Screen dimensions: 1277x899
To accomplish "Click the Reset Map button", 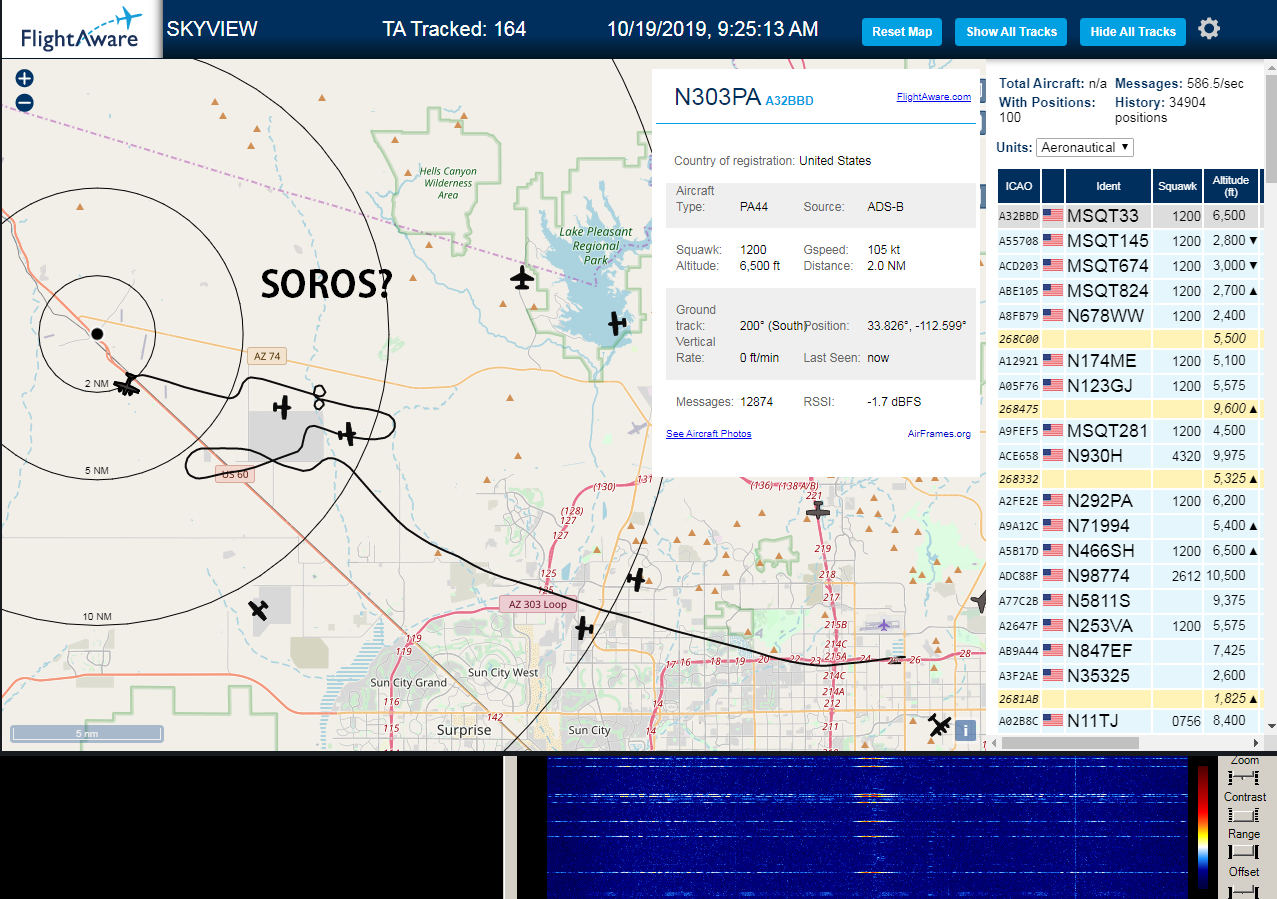I will pyautogui.click(x=902, y=32).
